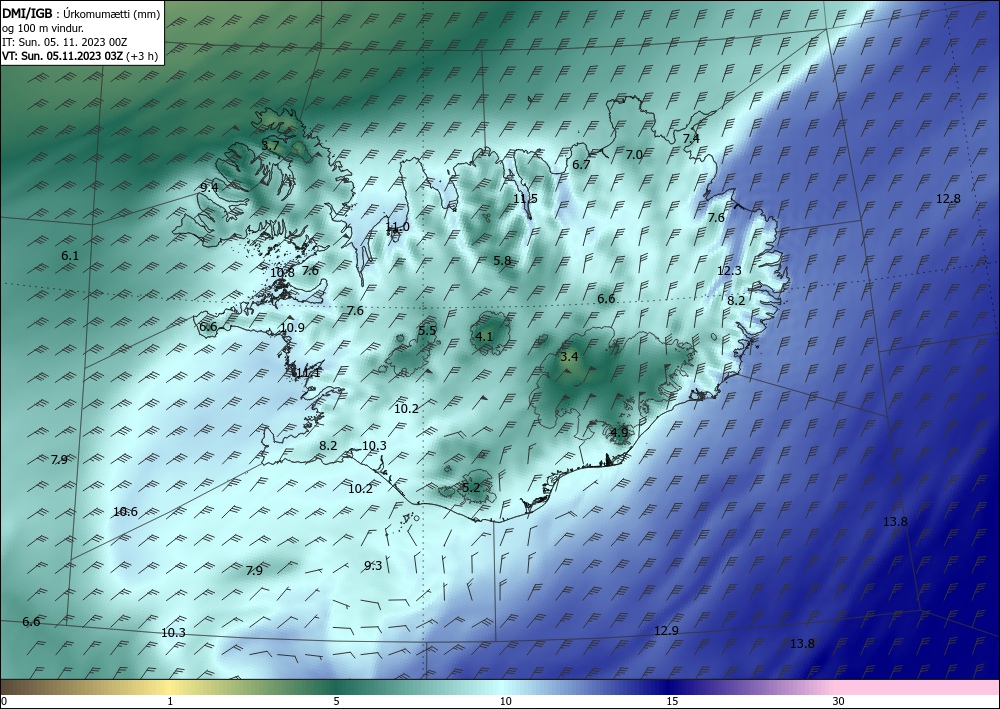
Task: Select the 10.6 value label
Action: 125,511
